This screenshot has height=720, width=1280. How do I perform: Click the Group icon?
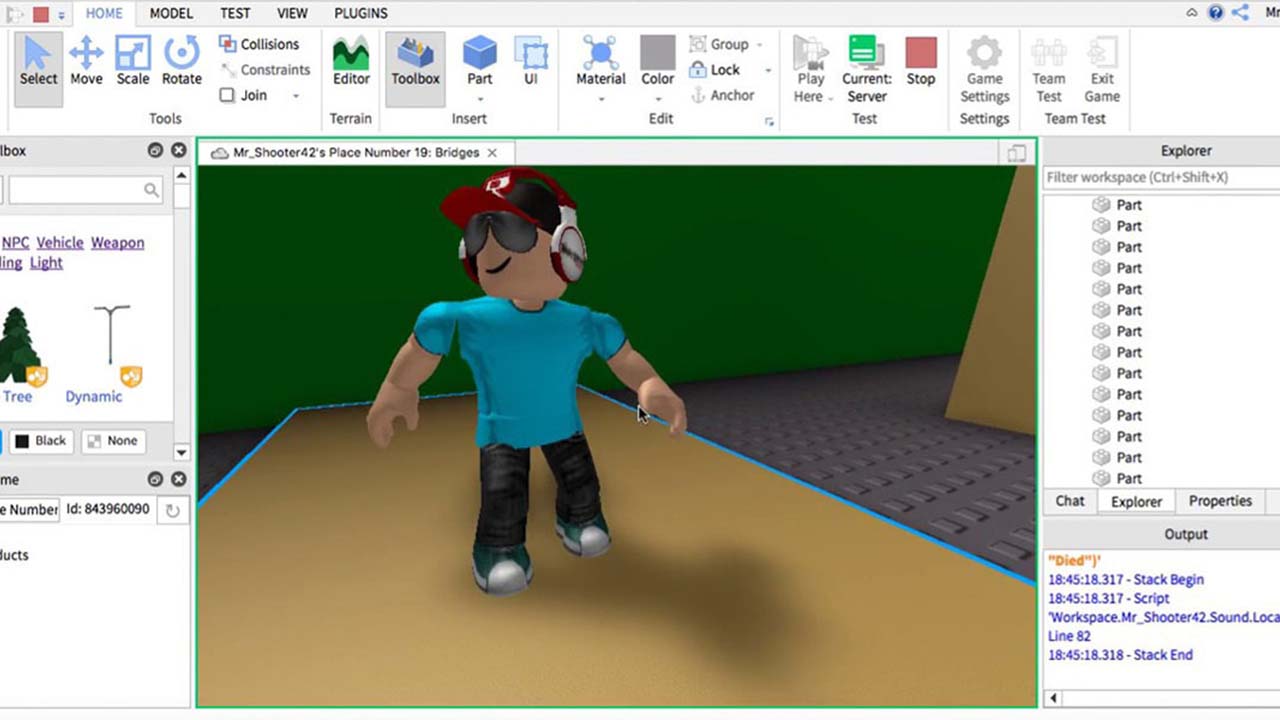point(698,44)
